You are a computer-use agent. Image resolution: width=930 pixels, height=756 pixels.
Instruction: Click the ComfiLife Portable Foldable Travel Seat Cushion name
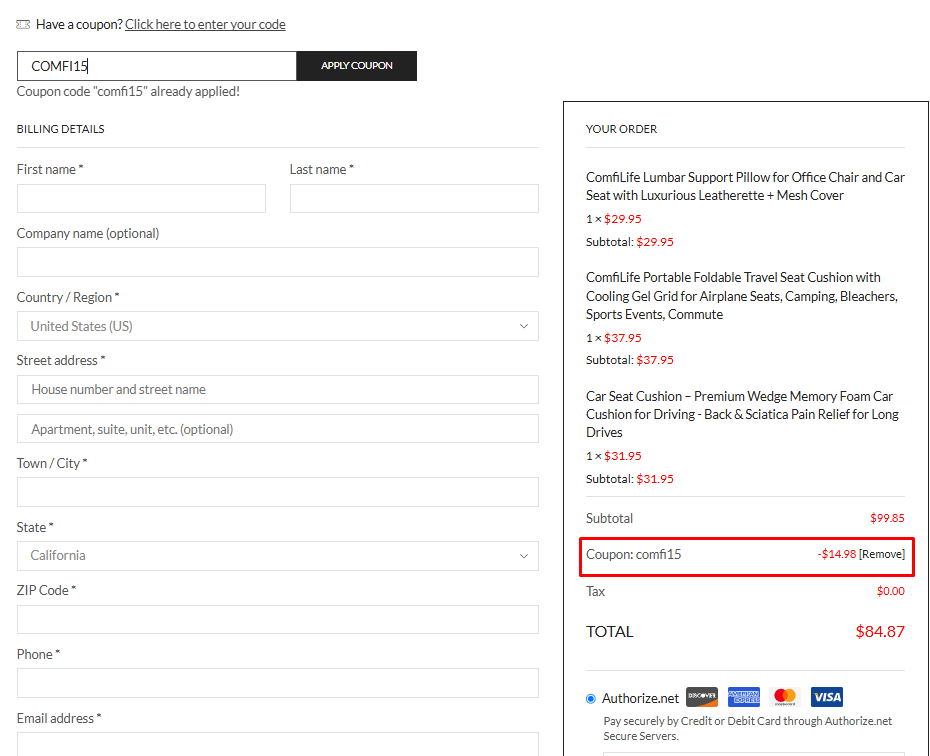tap(742, 296)
